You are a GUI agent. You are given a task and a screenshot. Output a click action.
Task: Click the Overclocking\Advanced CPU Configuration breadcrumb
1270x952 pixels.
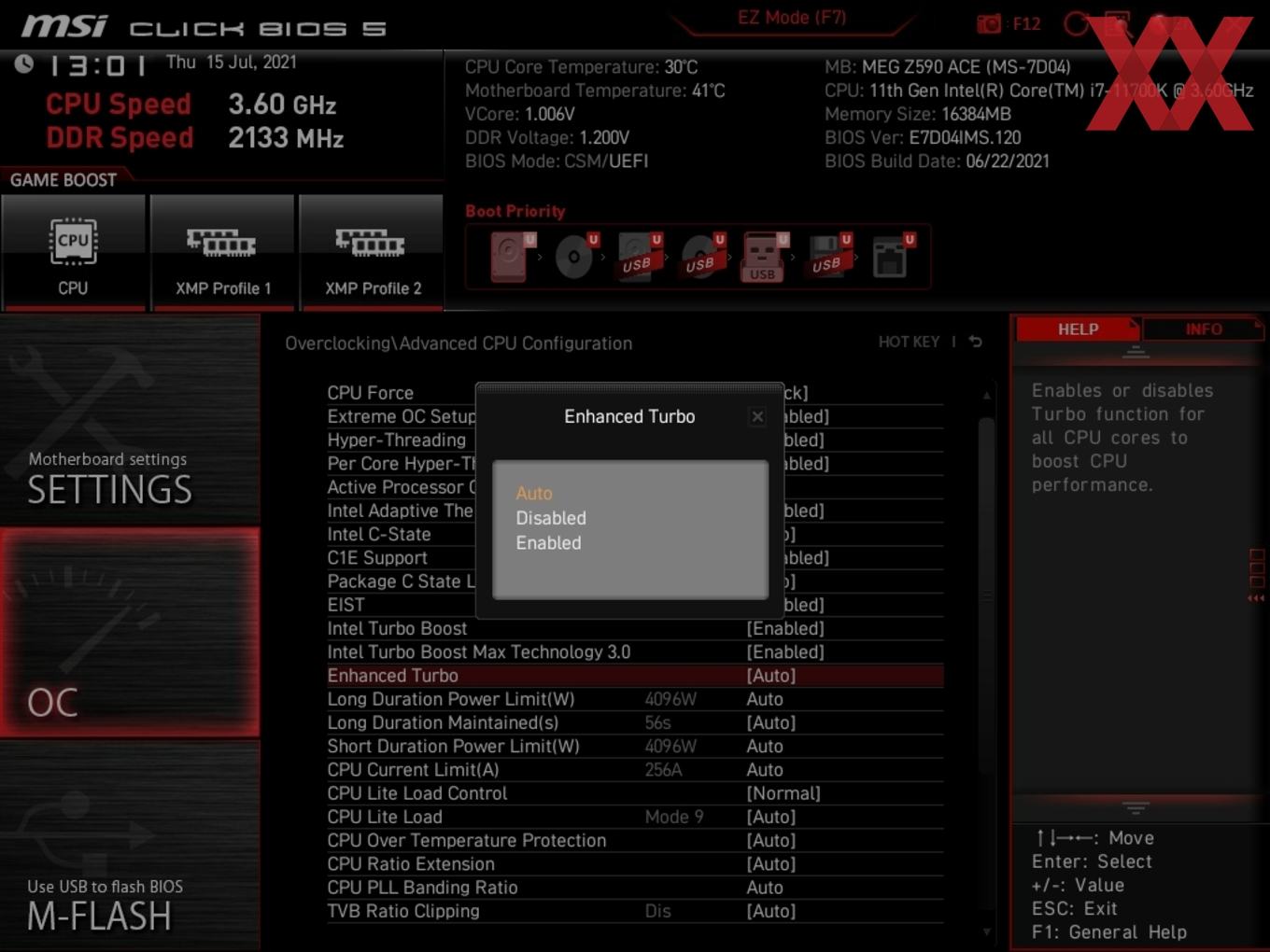(459, 343)
